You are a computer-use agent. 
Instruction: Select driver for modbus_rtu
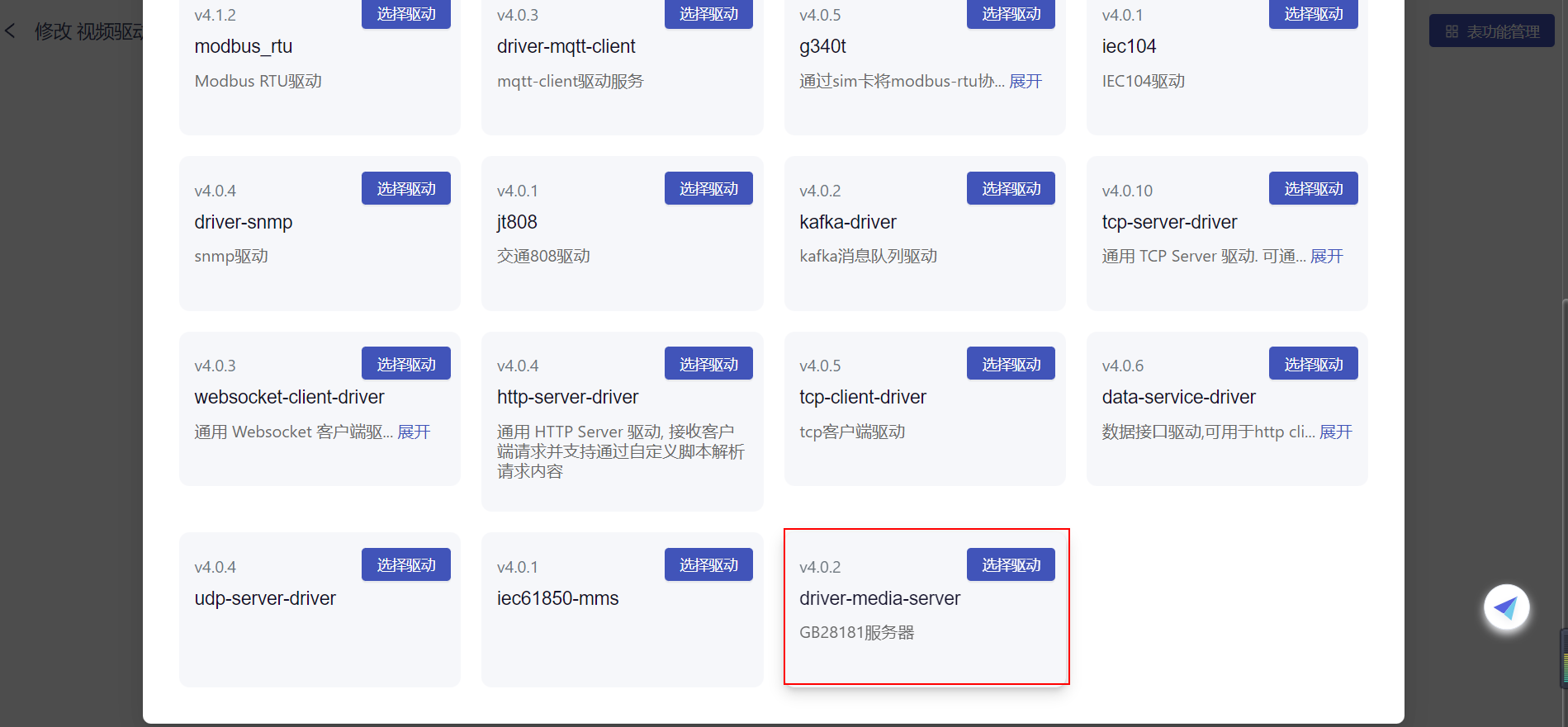405,14
